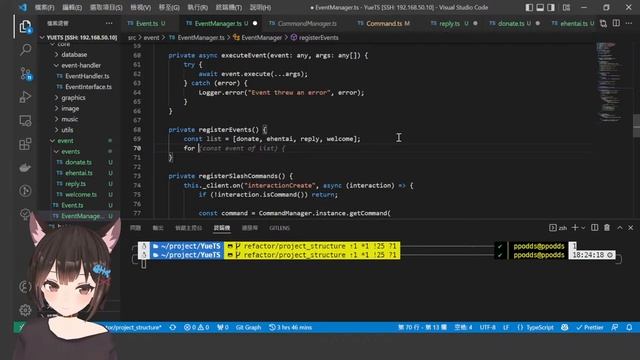
Task: Click 3 hrs 46 mins time tracker
Action: (x=291, y=327)
